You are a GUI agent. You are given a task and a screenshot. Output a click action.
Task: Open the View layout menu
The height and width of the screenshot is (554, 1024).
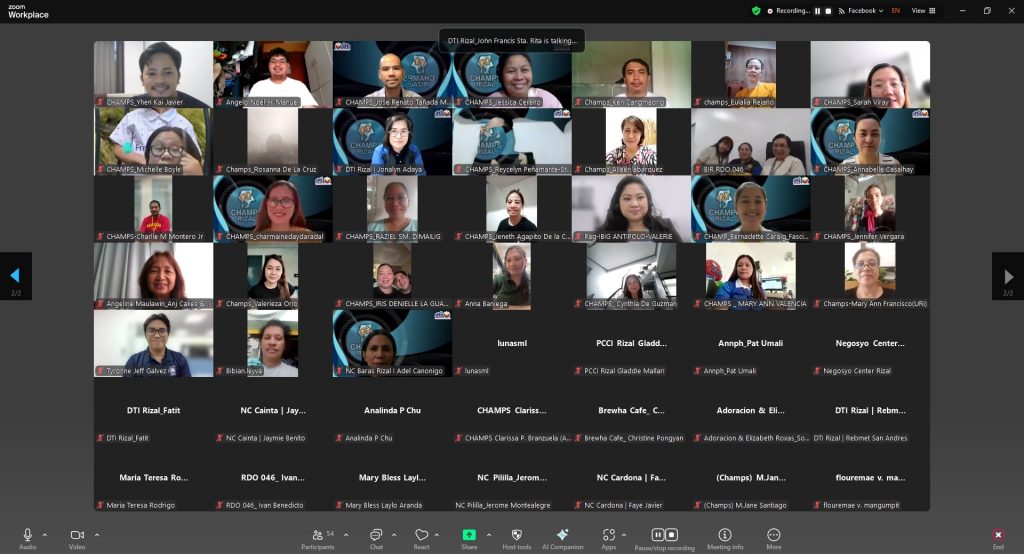(924, 10)
